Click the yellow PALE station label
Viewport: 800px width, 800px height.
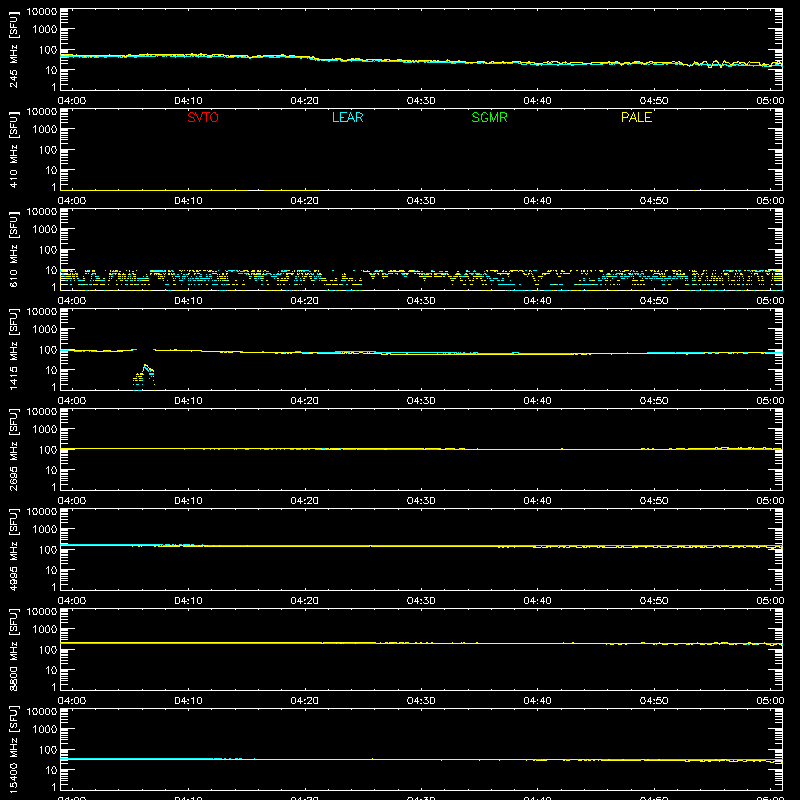(x=636, y=117)
